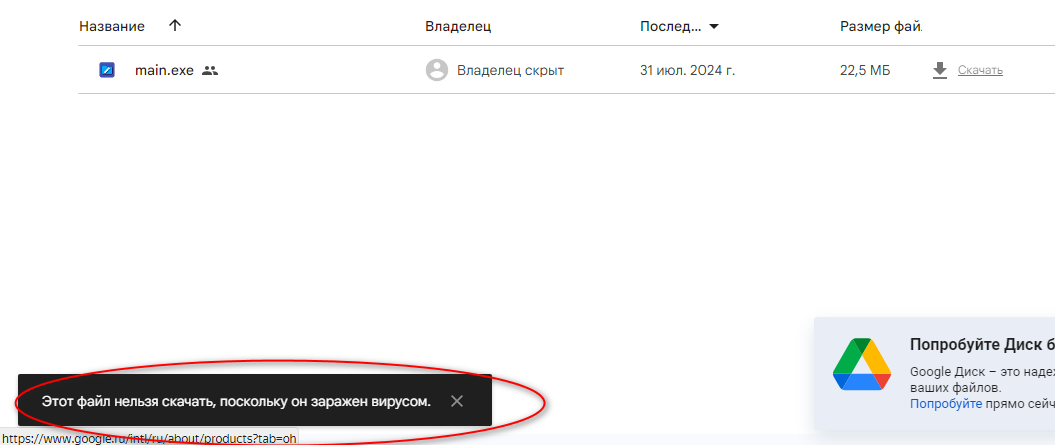Viewport: 1055px width, 445px height.
Task: Click the Владелец column header
Action: [x=458, y=27]
